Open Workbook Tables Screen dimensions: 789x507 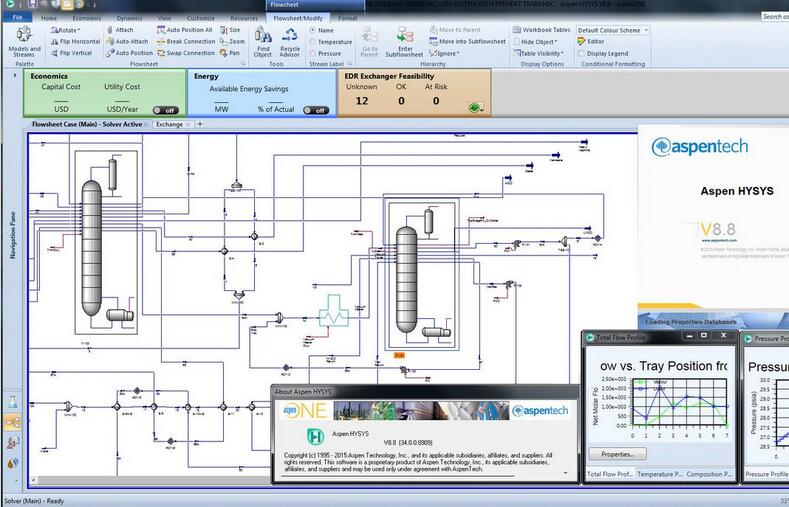[x=541, y=30]
